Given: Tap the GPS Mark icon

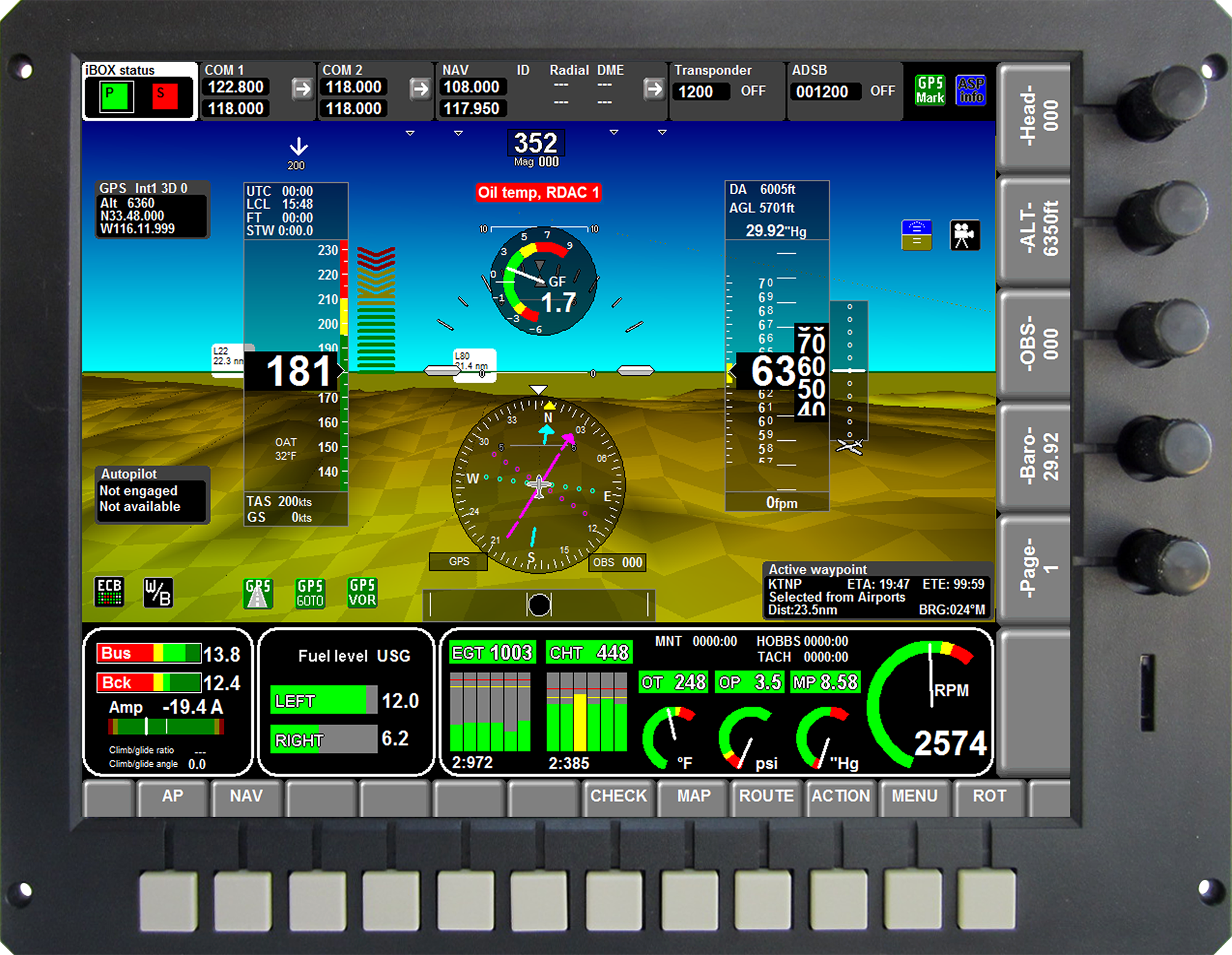Looking at the screenshot, I should [x=930, y=91].
